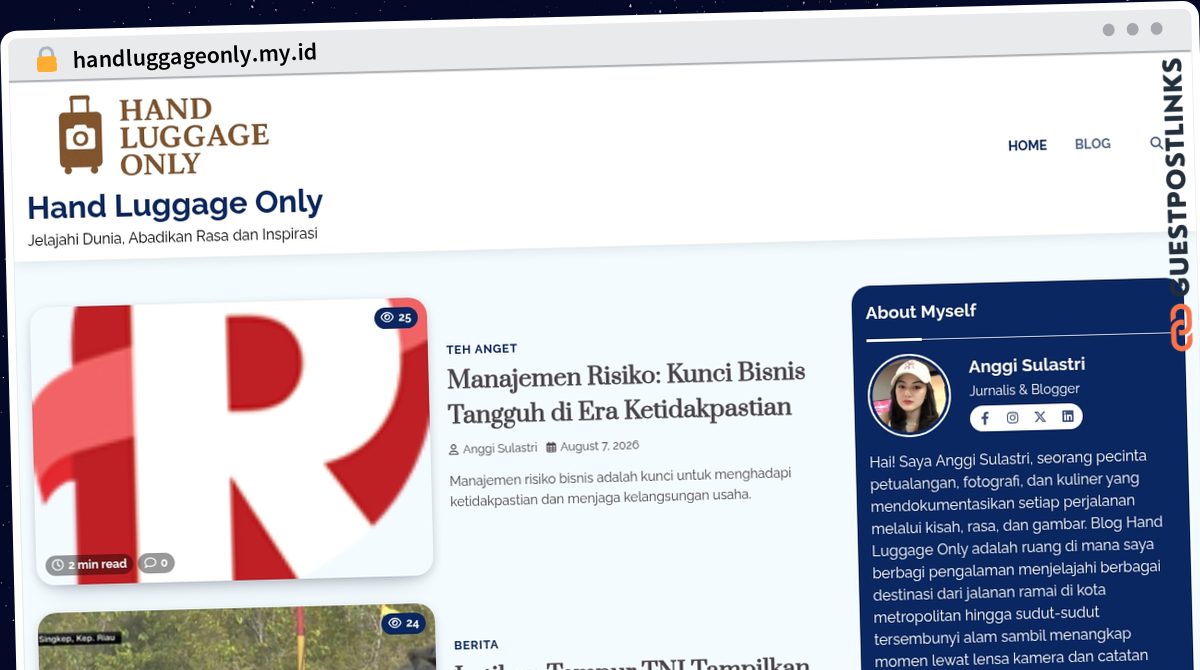Go to the HOME menu item
This screenshot has width=1200, height=670.
click(1027, 145)
